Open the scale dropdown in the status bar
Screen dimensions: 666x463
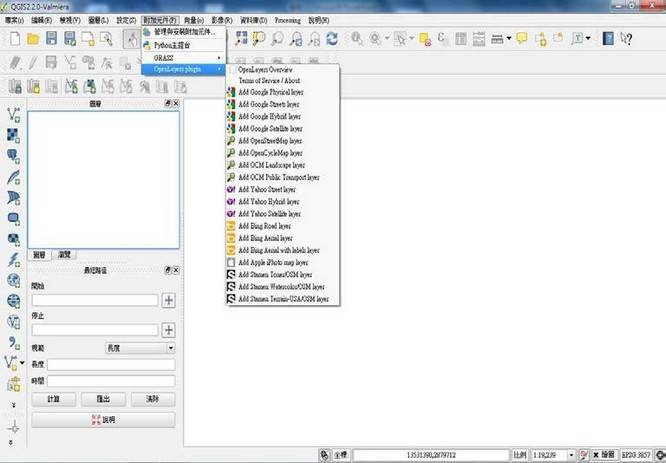pyautogui.click(x=571, y=455)
